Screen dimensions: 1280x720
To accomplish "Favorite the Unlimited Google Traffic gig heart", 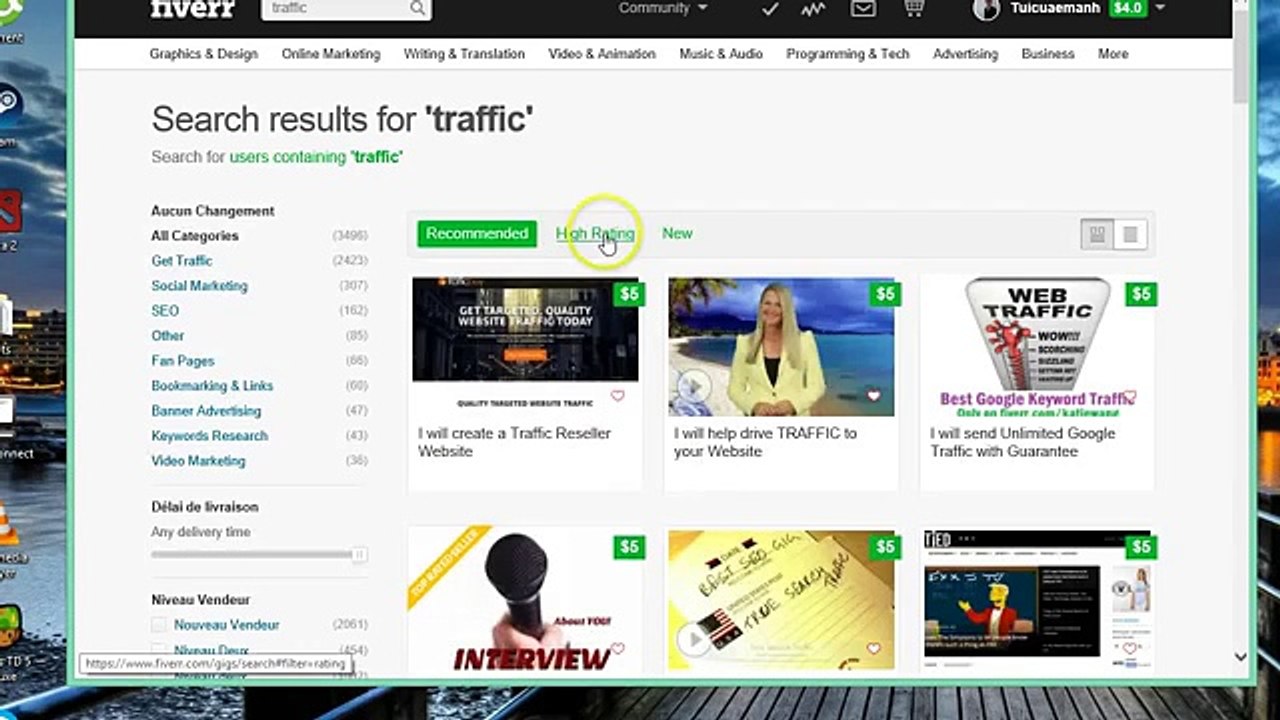I will pyautogui.click(x=1129, y=396).
